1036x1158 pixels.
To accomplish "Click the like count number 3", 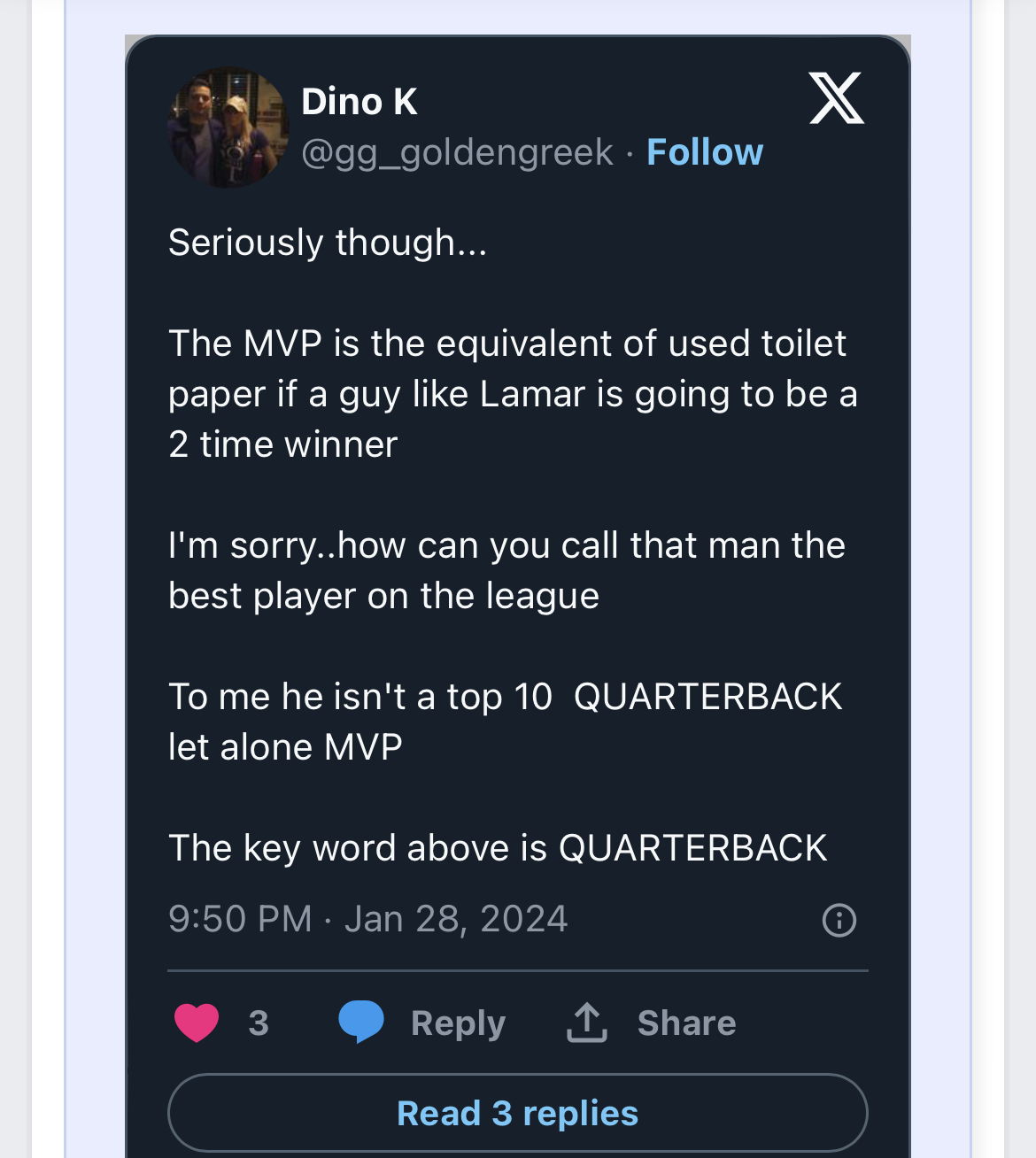I will [x=259, y=1023].
